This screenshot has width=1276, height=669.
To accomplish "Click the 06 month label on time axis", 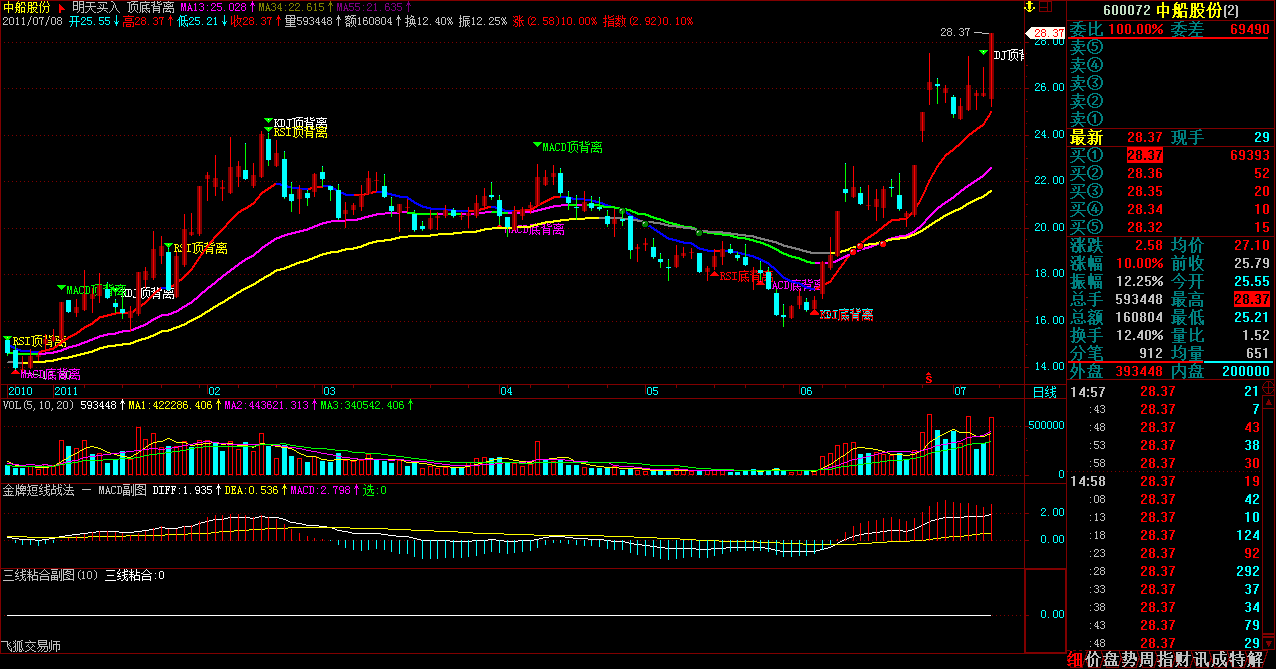I will coord(807,391).
